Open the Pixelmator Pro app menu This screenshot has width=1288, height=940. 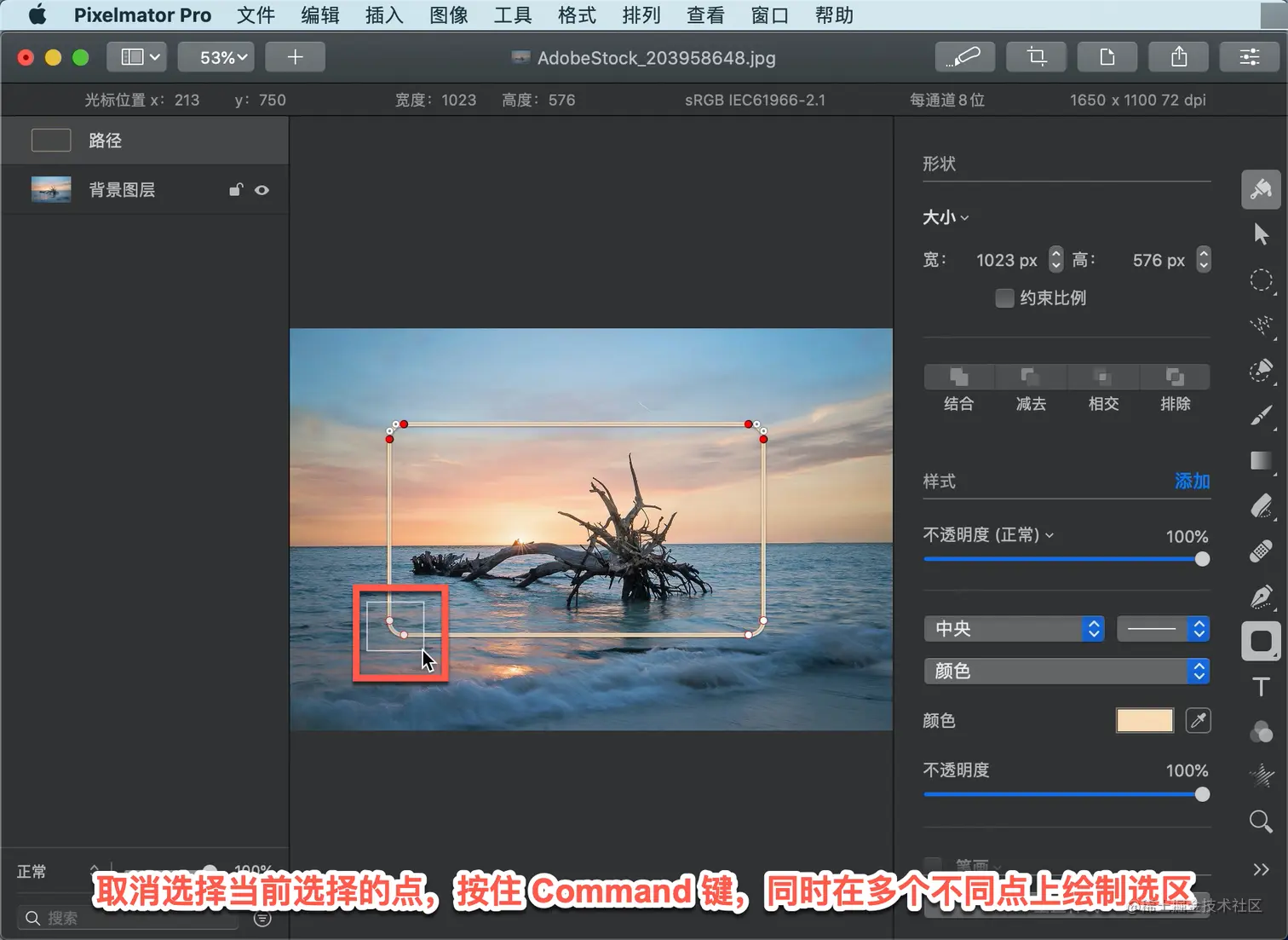click(142, 15)
